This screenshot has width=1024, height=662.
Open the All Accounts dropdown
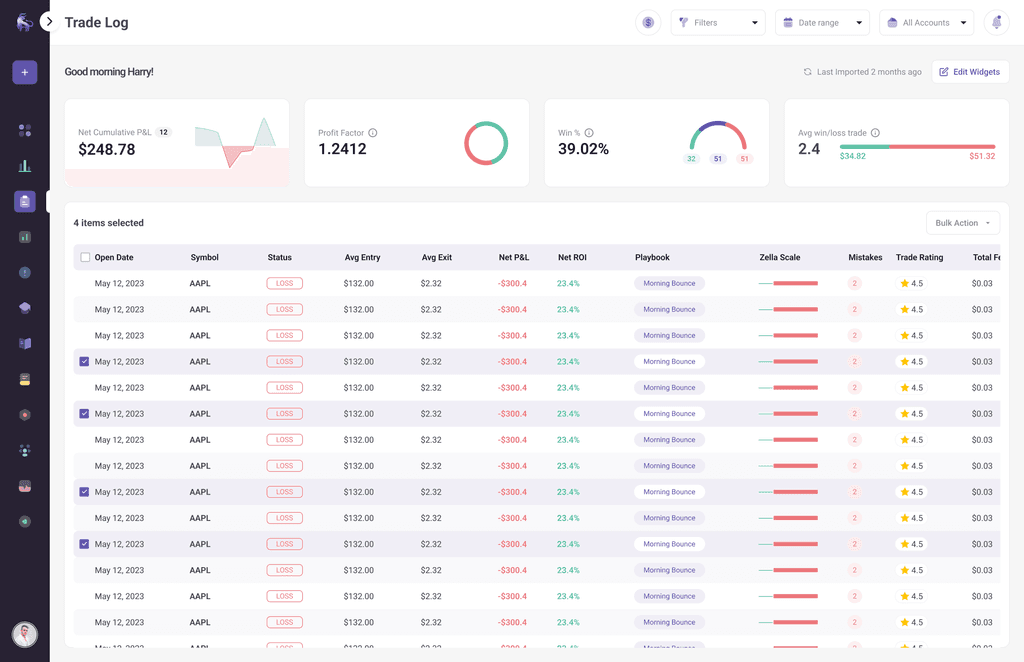926,23
